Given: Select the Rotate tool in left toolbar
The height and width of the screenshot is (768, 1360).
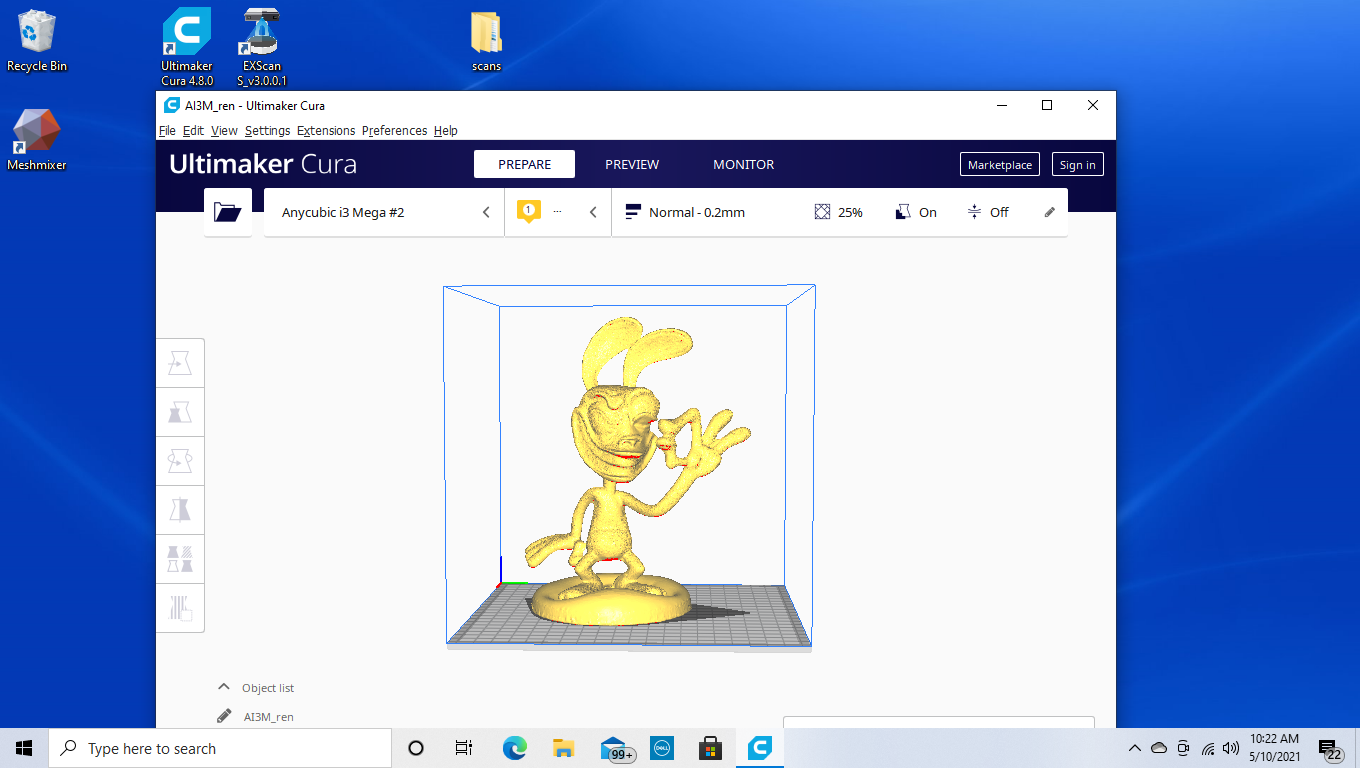Looking at the screenshot, I should [181, 461].
